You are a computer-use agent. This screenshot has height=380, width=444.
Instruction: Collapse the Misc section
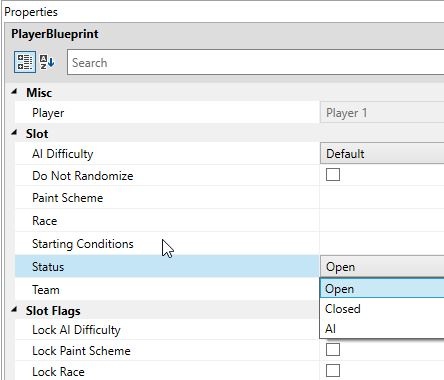14,92
